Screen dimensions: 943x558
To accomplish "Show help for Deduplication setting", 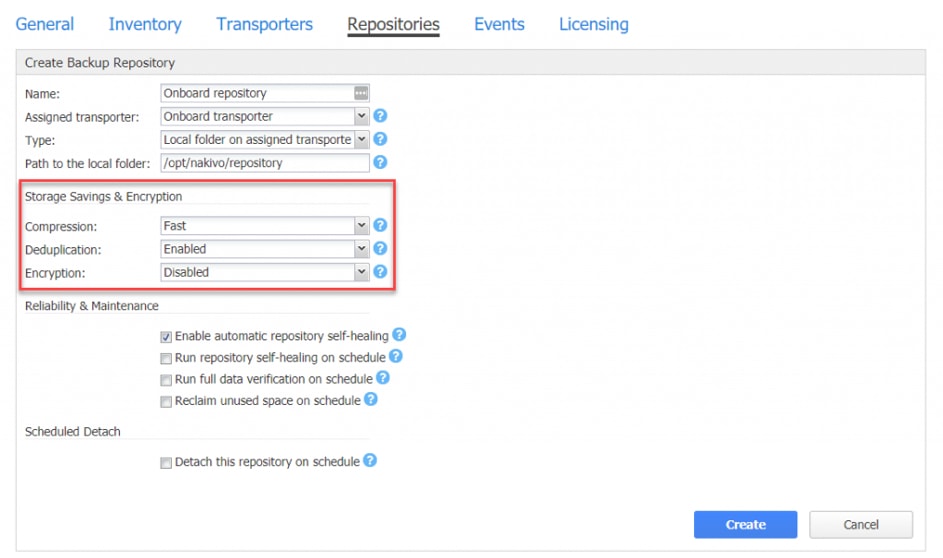I will (x=380, y=248).
